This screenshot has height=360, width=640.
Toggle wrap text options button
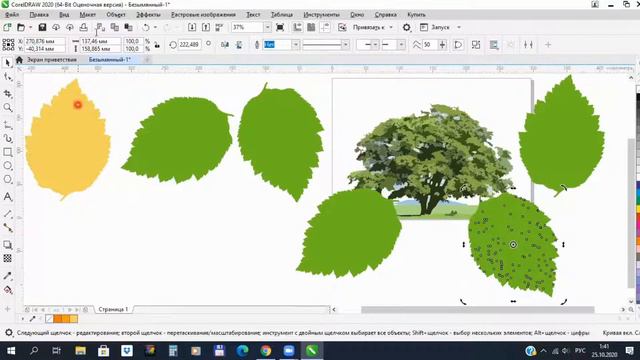(x=494, y=45)
